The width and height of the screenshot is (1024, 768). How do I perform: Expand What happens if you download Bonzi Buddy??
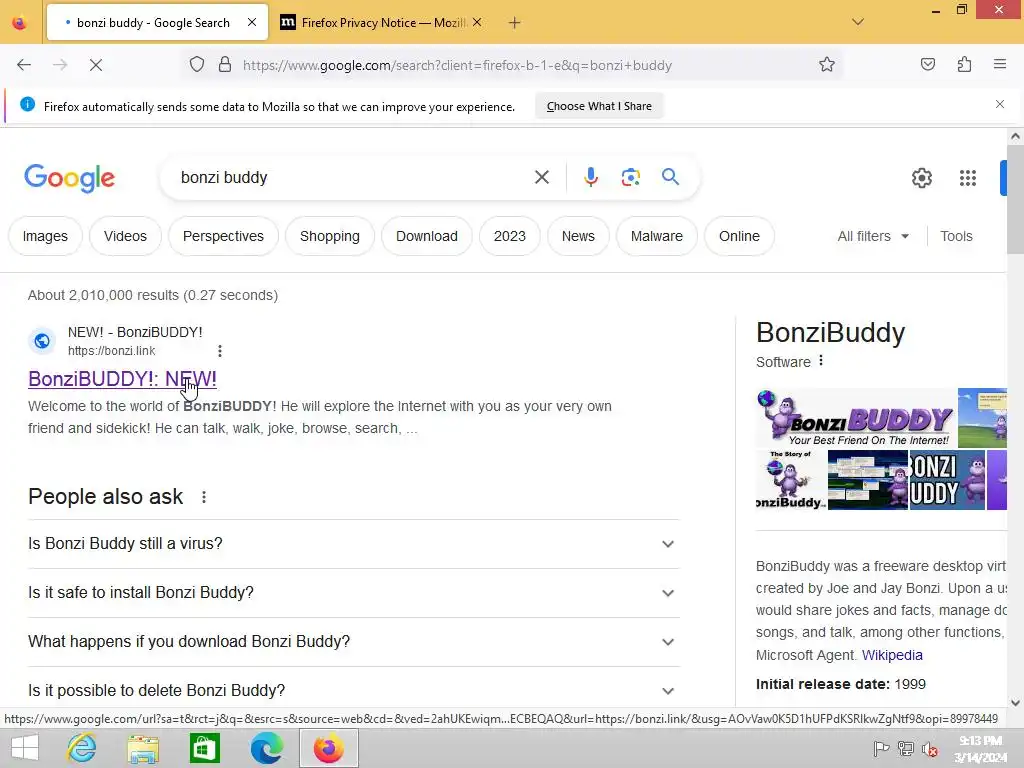[353, 642]
